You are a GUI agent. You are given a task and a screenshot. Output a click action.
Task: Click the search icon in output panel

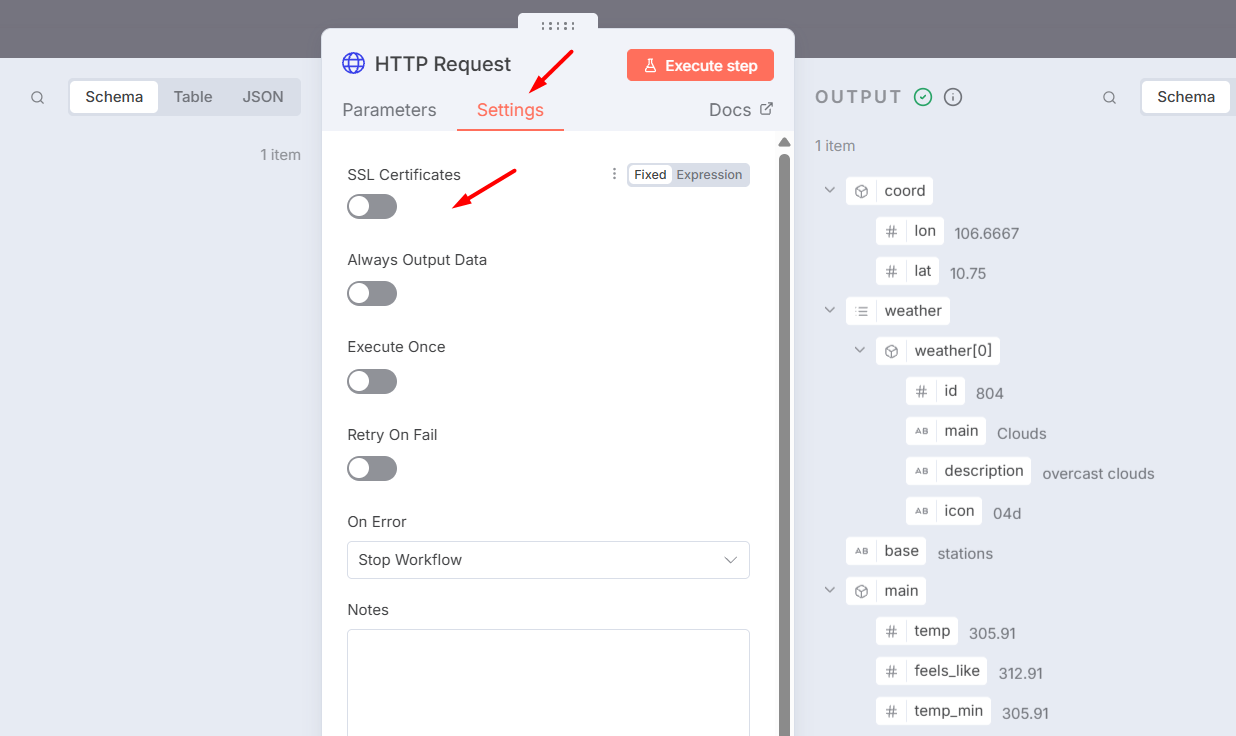coord(1110,98)
